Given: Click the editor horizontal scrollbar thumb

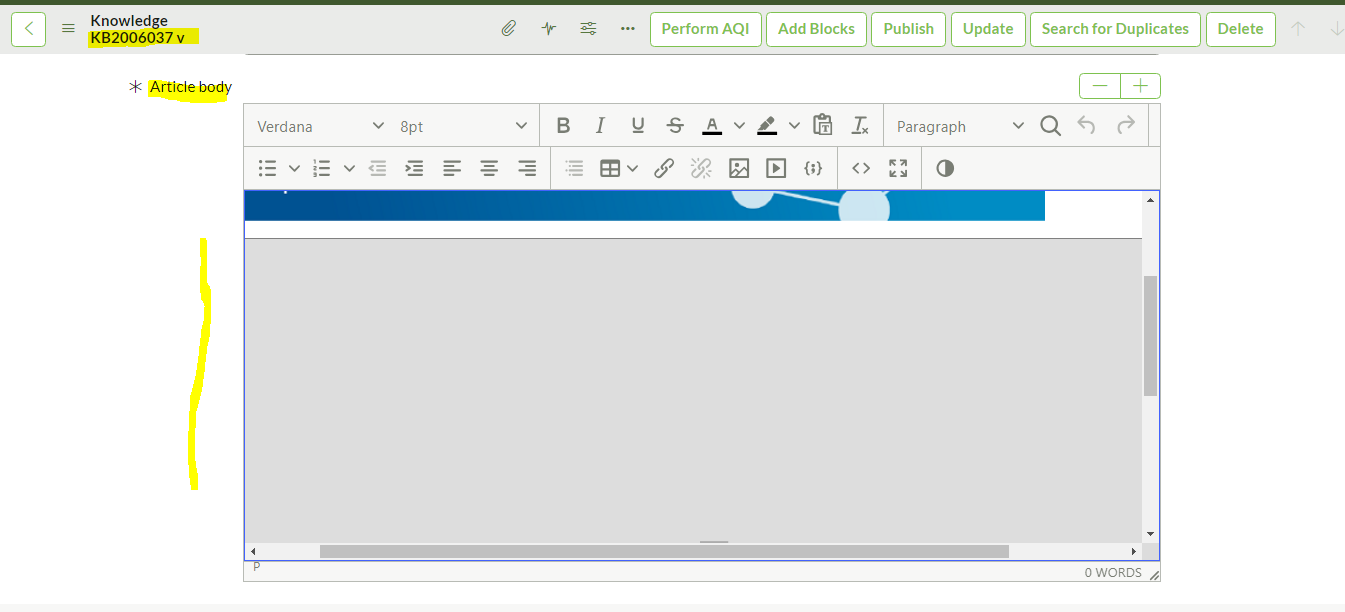Looking at the screenshot, I should point(664,551).
